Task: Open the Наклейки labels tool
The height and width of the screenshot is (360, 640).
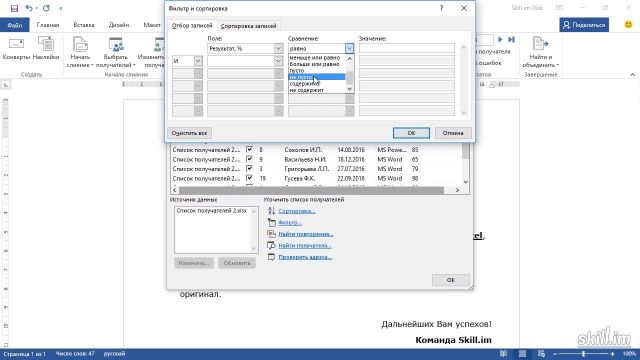Action: click(46, 48)
